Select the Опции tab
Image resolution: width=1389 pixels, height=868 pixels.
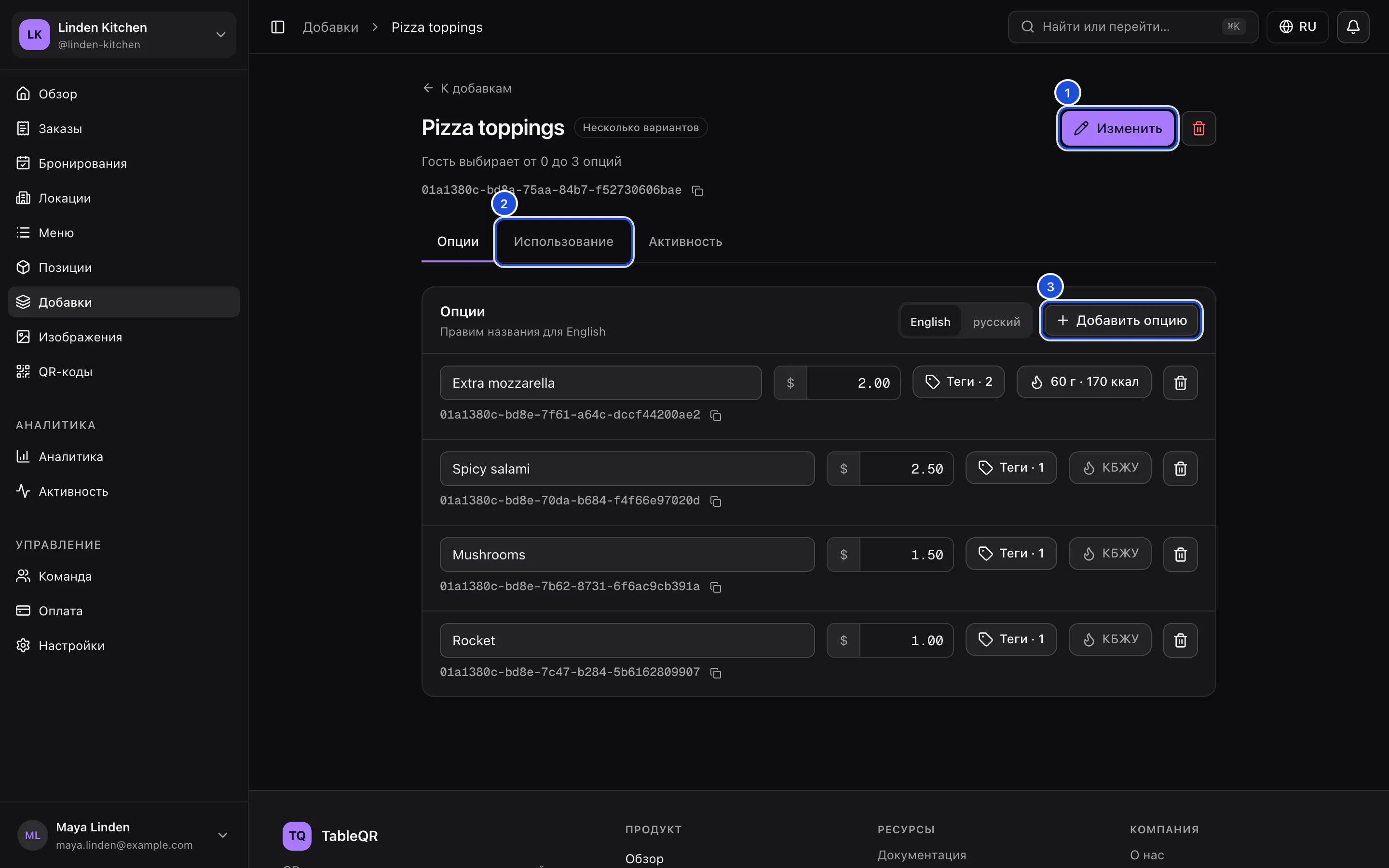(x=457, y=242)
